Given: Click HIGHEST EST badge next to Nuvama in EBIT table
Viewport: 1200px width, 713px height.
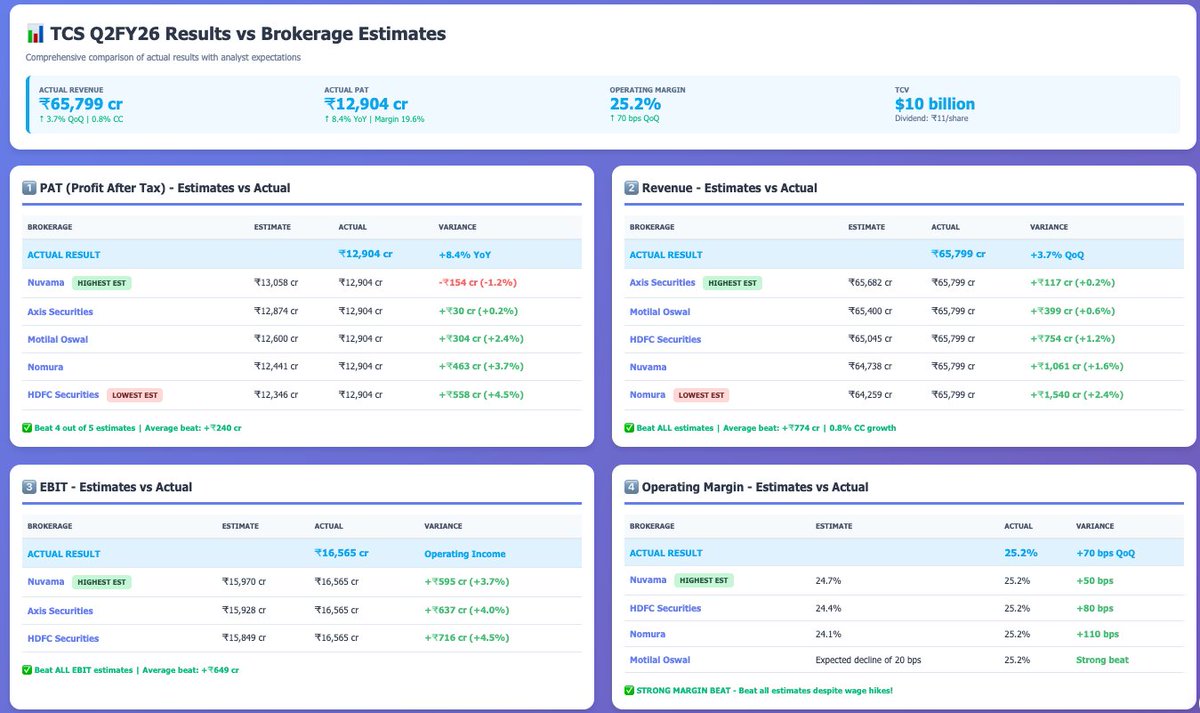Looking at the screenshot, I should click(101, 582).
